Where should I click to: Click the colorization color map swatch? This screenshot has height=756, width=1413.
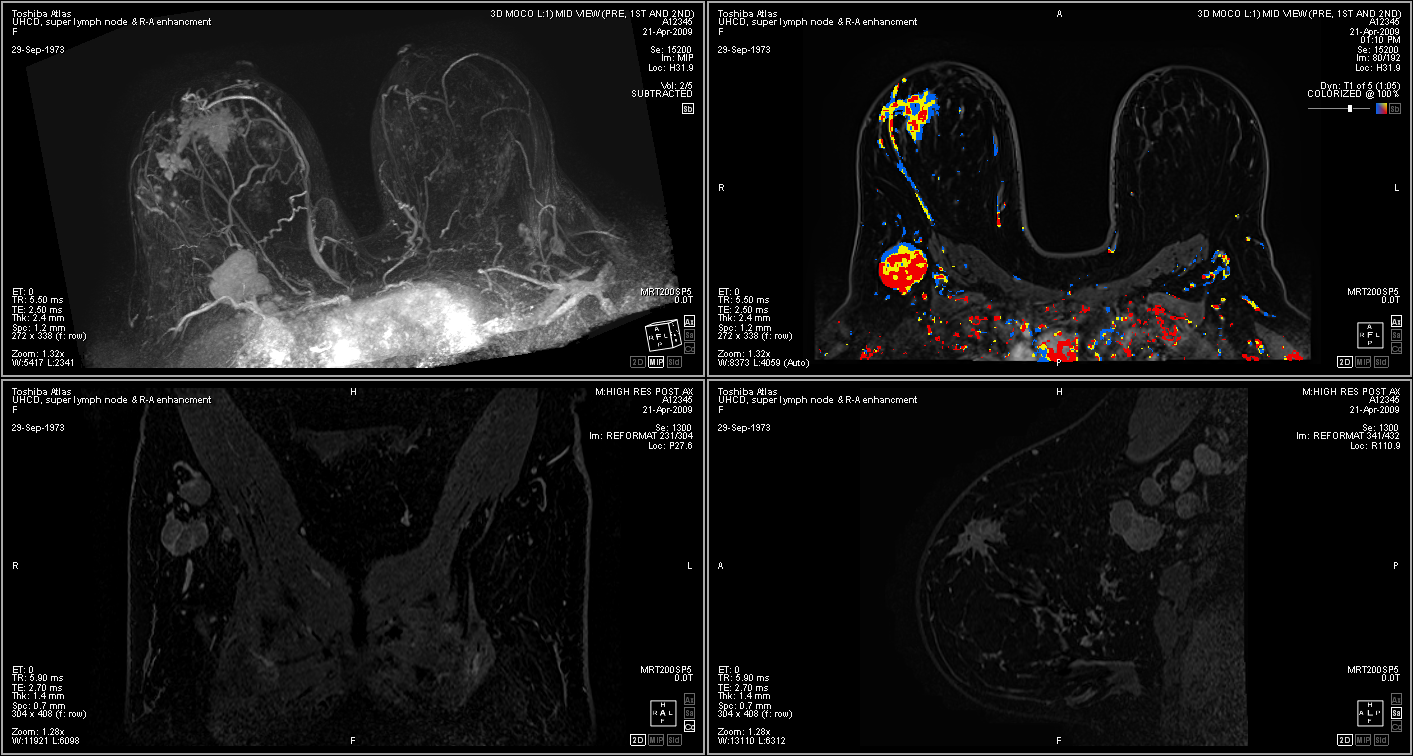(x=1381, y=108)
